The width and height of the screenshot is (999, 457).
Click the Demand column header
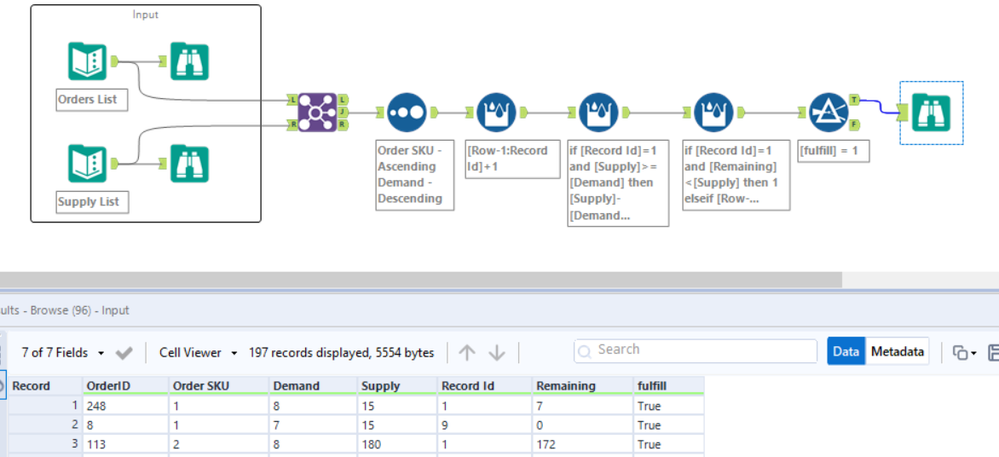click(x=296, y=385)
